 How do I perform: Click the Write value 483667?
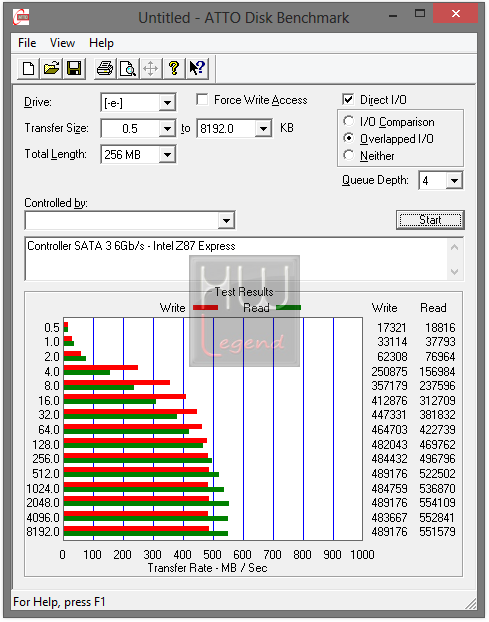pyautogui.click(x=389, y=517)
